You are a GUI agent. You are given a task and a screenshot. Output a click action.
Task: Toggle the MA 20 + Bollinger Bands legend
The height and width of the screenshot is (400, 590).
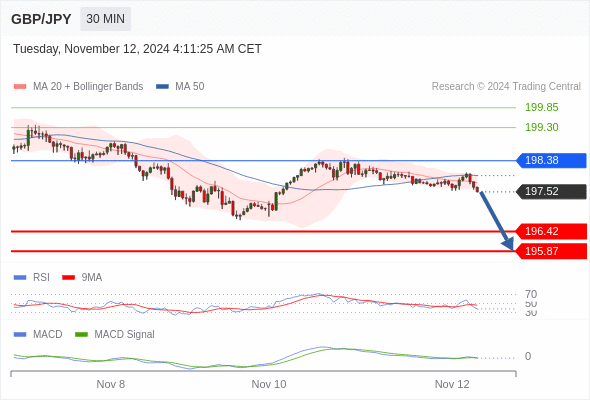pos(78,87)
